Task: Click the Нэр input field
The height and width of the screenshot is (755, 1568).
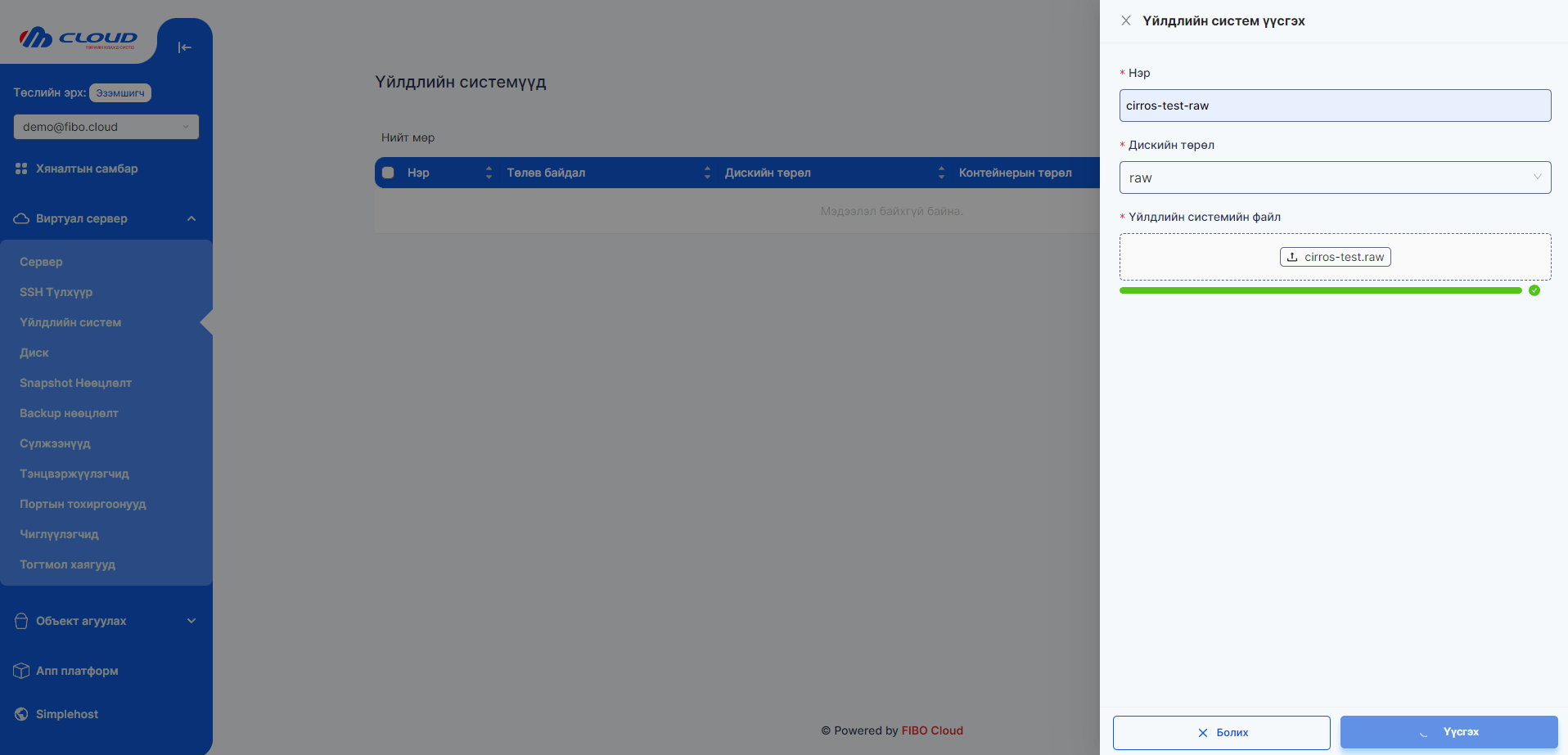Action: [1334, 106]
